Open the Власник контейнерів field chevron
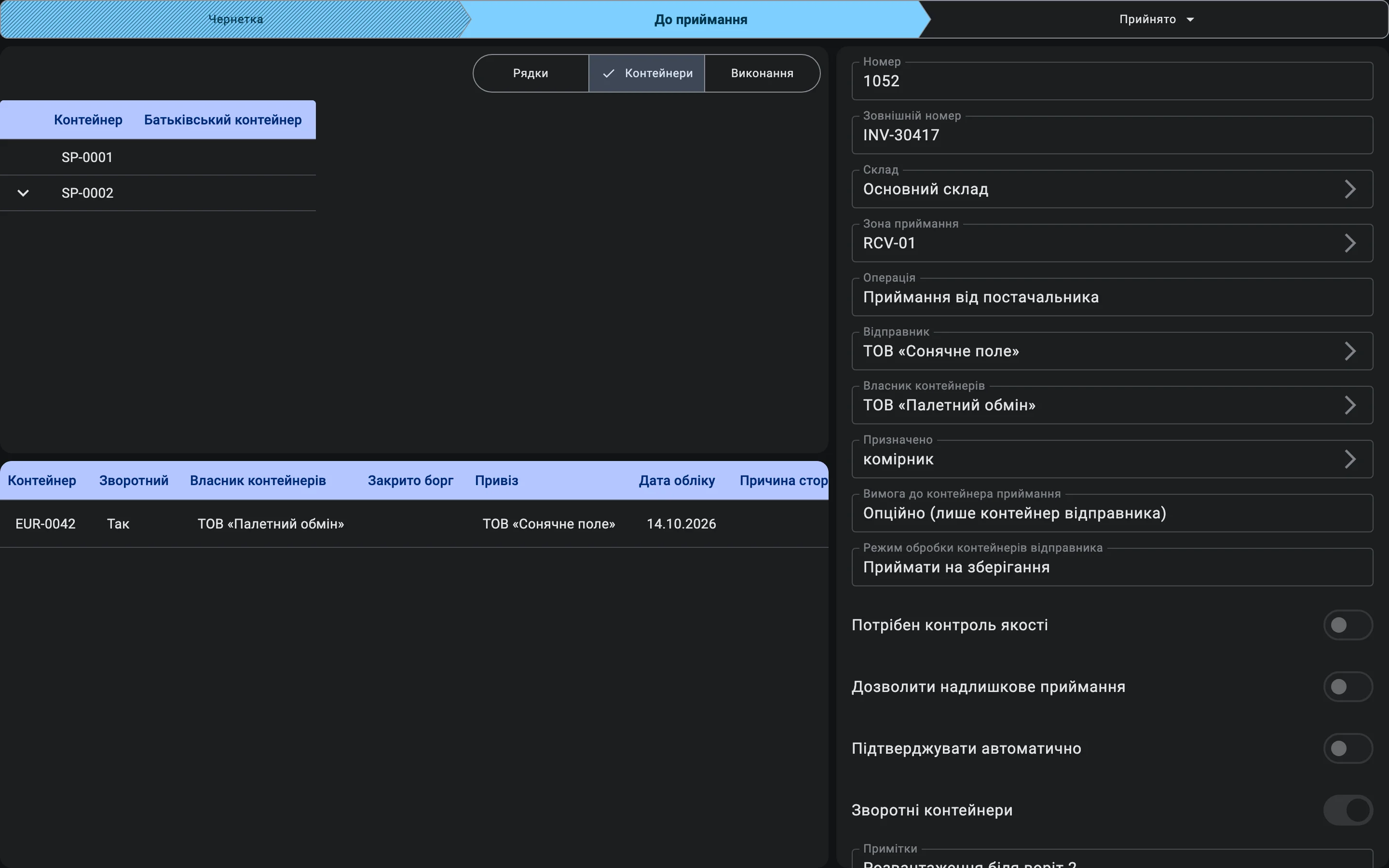Image resolution: width=1389 pixels, height=868 pixels. 1350,405
